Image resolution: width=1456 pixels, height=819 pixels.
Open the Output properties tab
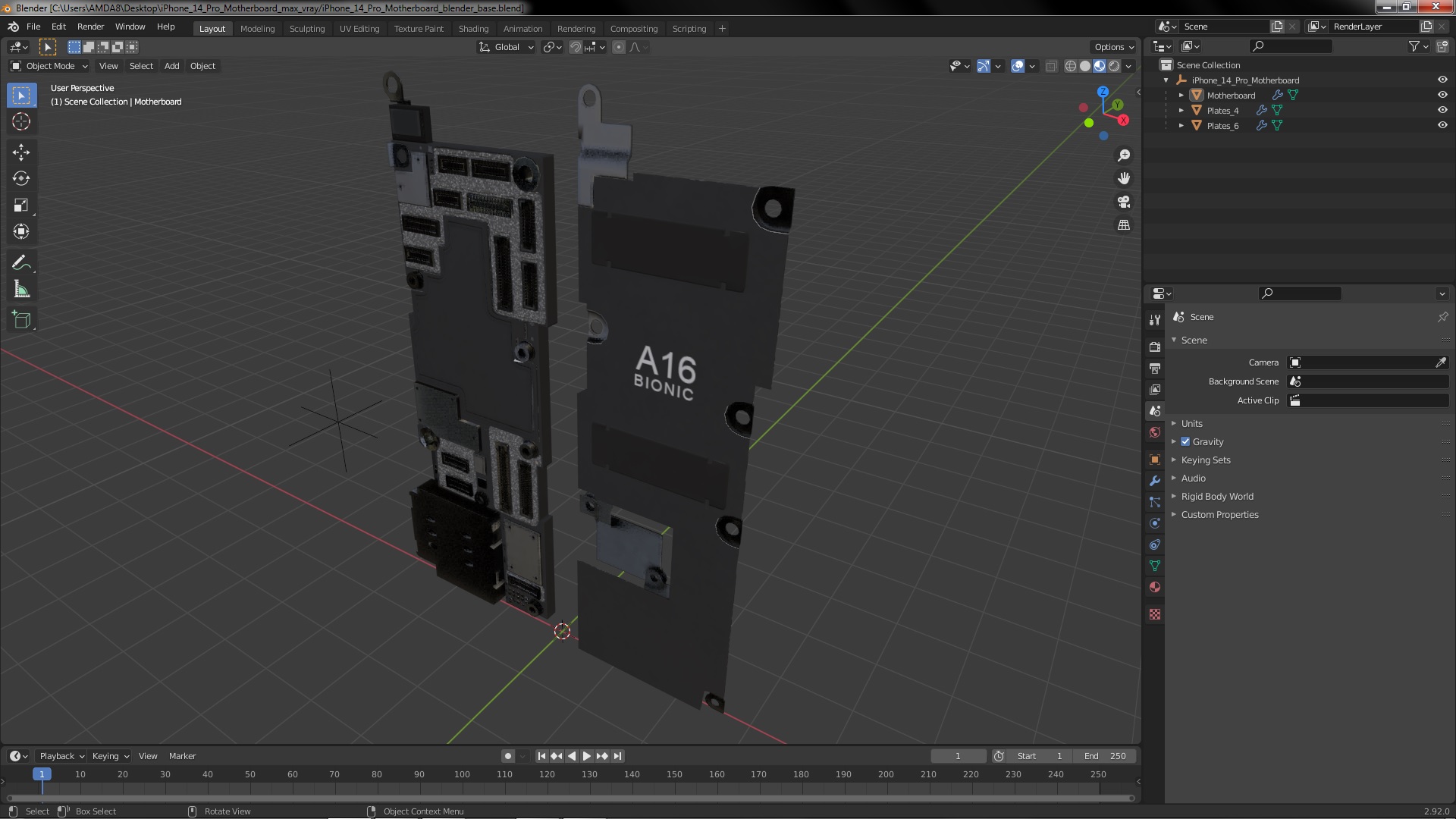click(1155, 368)
